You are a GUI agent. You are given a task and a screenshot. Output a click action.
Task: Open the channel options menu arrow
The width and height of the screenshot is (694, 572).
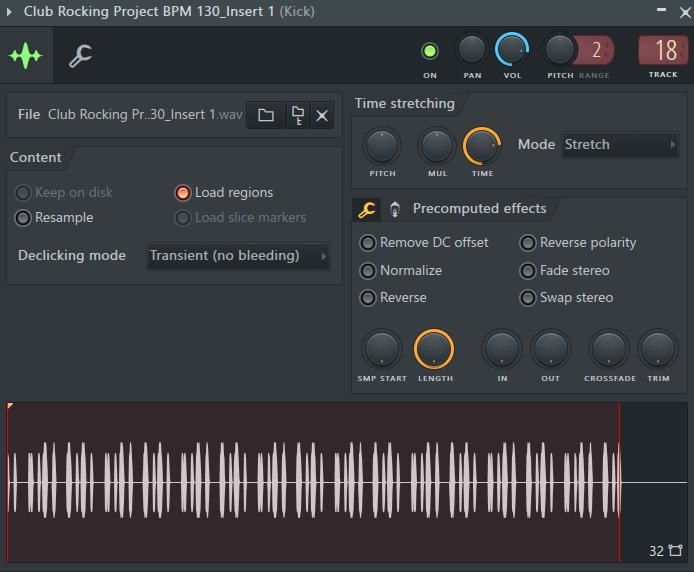pyautogui.click(x=9, y=12)
